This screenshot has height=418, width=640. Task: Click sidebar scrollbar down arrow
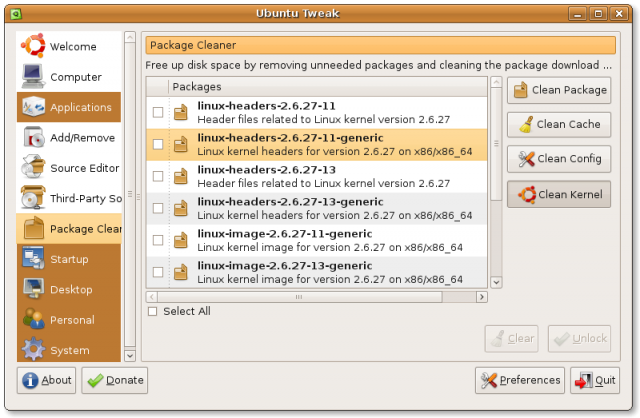(130, 356)
